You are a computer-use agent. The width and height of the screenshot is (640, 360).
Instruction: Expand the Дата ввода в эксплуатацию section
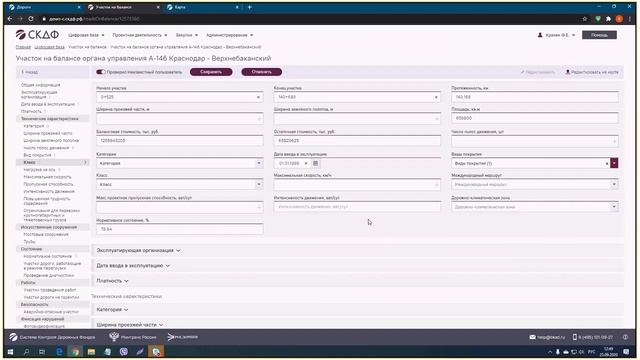pyautogui.click(x=133, y=266)
